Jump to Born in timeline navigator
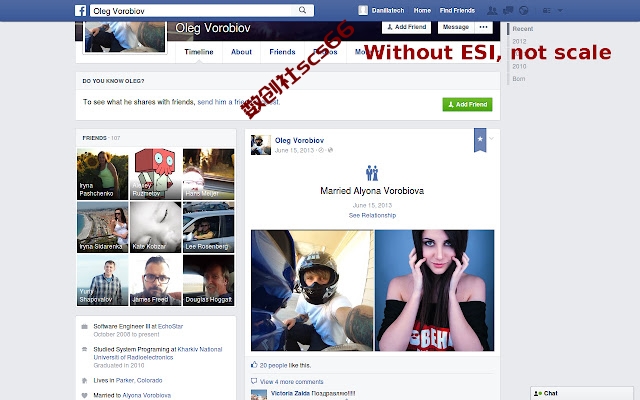640x400 pixels. point(519,79)
